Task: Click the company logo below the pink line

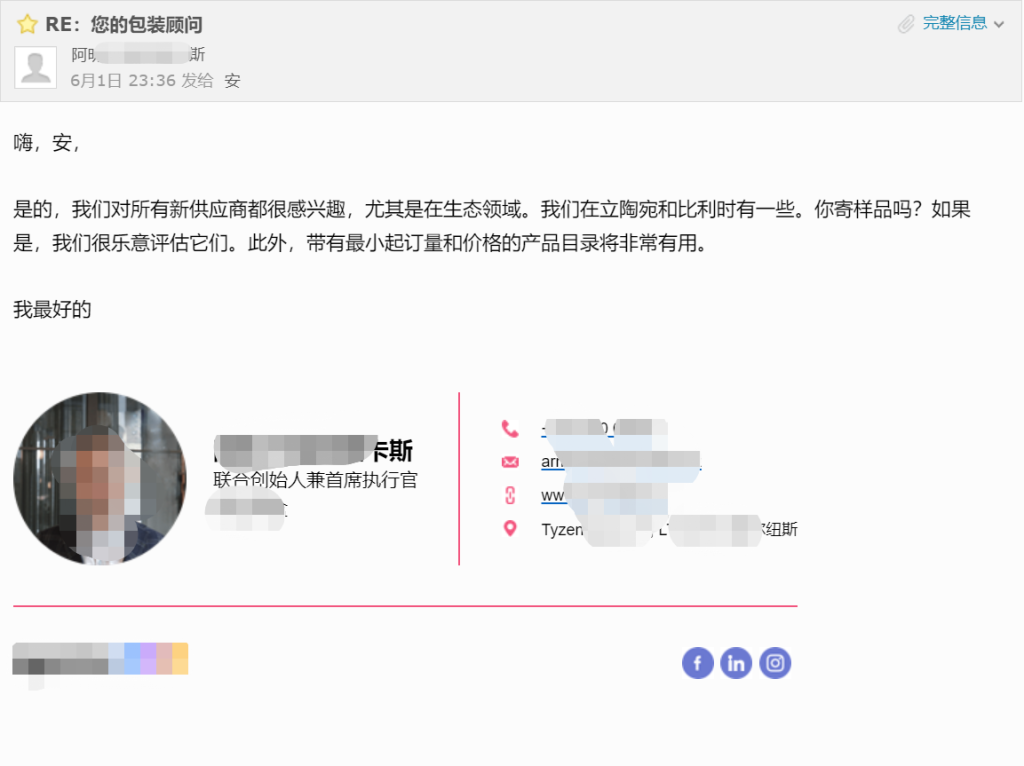Action: point(101,659)
